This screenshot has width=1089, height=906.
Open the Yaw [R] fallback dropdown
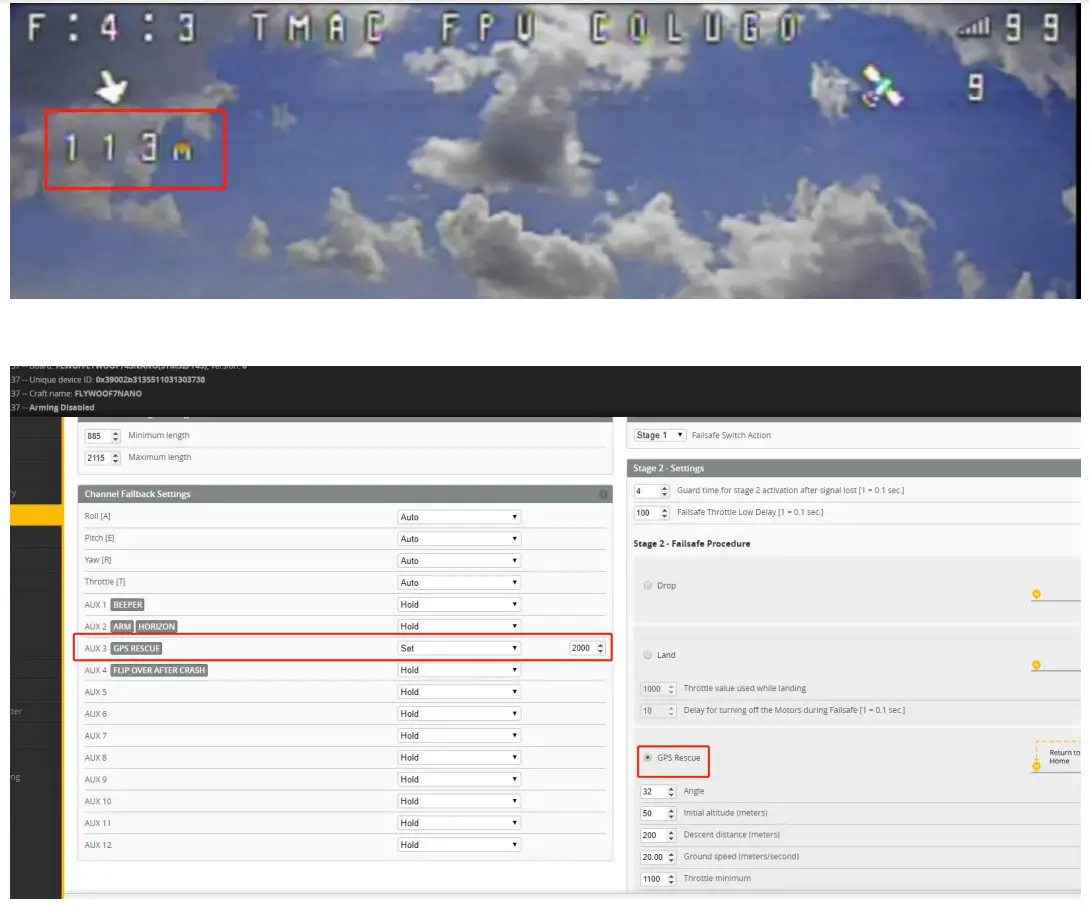459,561
